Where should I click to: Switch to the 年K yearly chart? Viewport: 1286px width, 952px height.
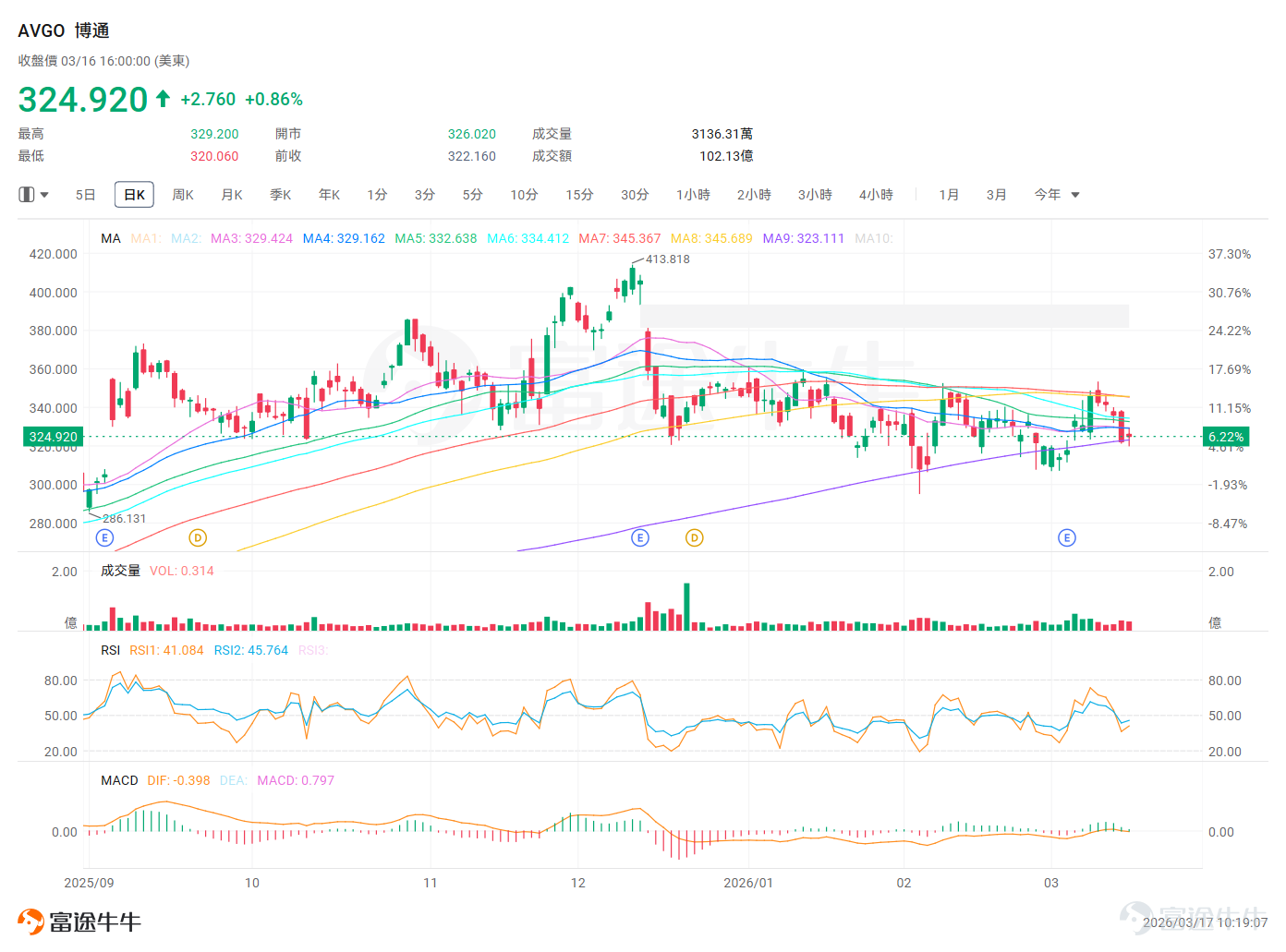coord(330,195)
